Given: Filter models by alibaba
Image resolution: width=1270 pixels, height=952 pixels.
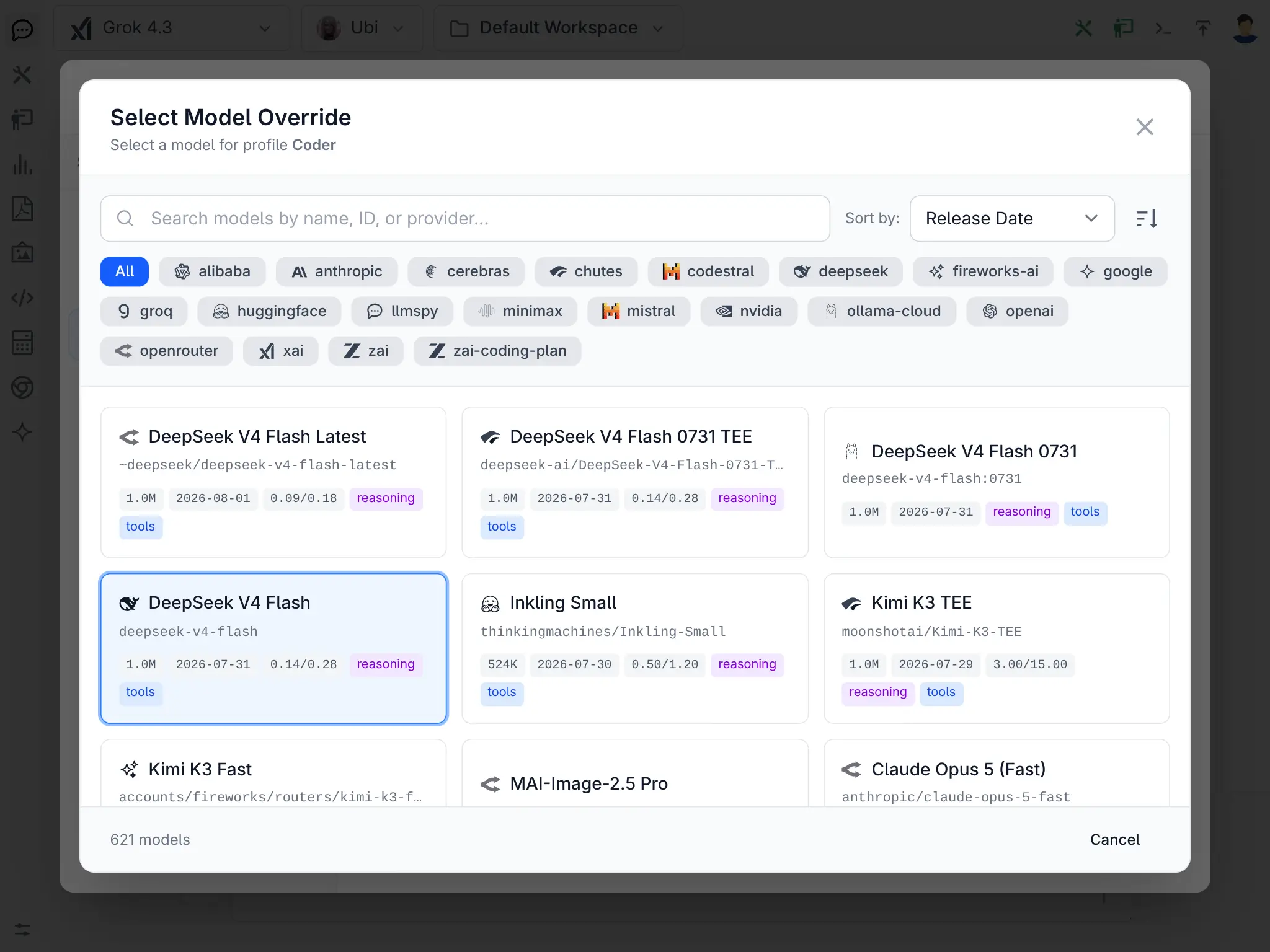Looking at the screenshot, I should [x=213, y=271].
